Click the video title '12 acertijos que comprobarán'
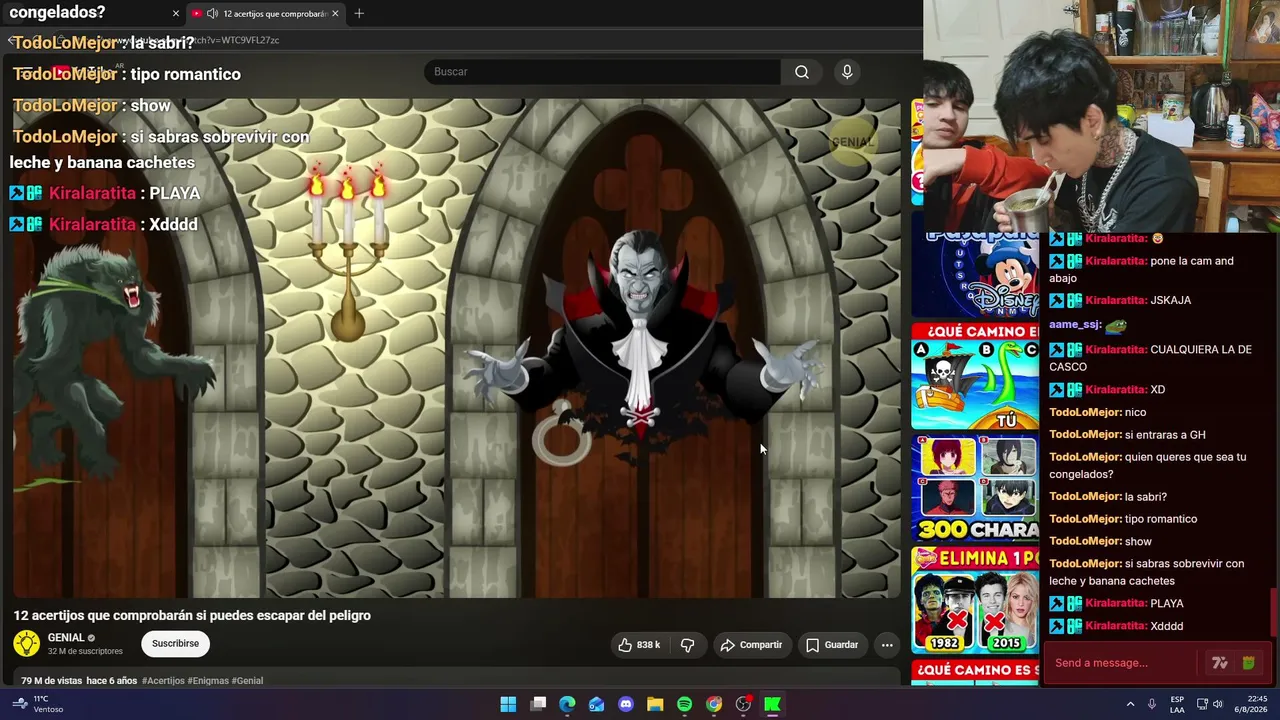Image resolution: width=1280 pixels, height=720 pixels. pyautogui.click(x=192, y=615)
